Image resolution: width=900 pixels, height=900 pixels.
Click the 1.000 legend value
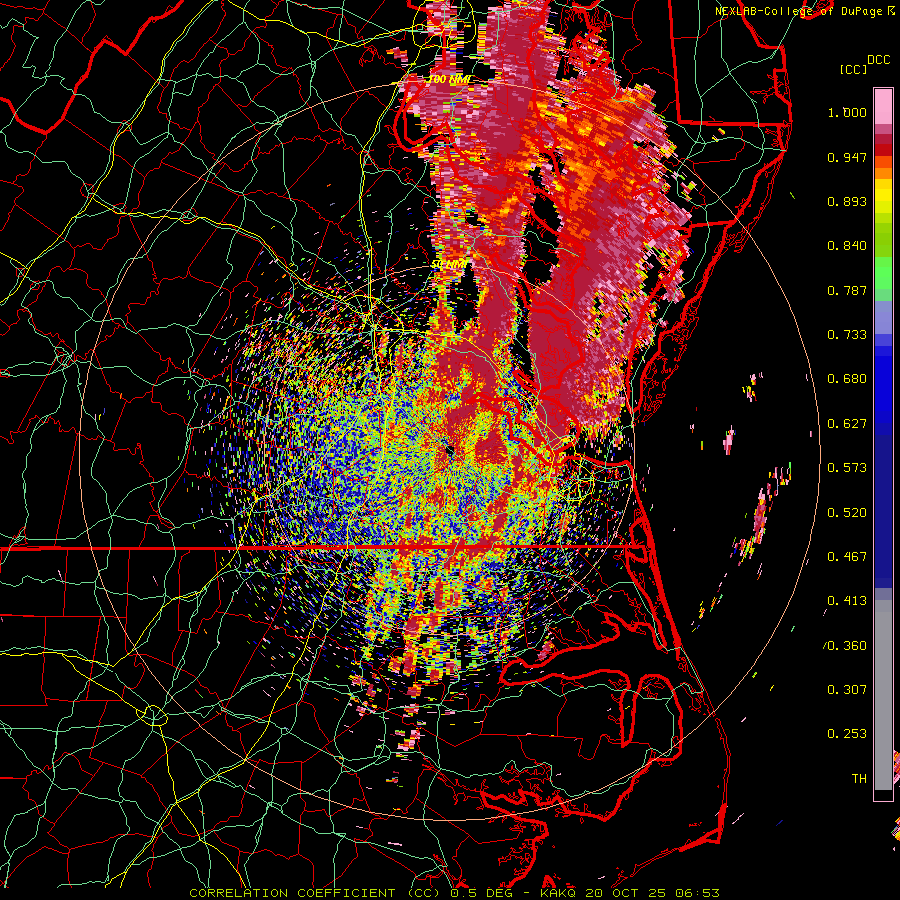[847, 112]
